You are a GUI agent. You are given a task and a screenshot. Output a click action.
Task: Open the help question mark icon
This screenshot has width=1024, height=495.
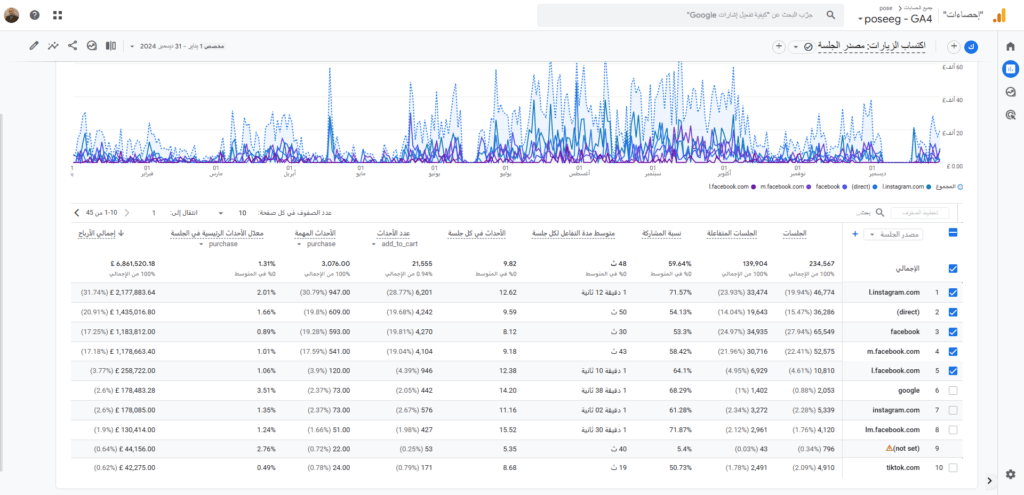point(35,15)
